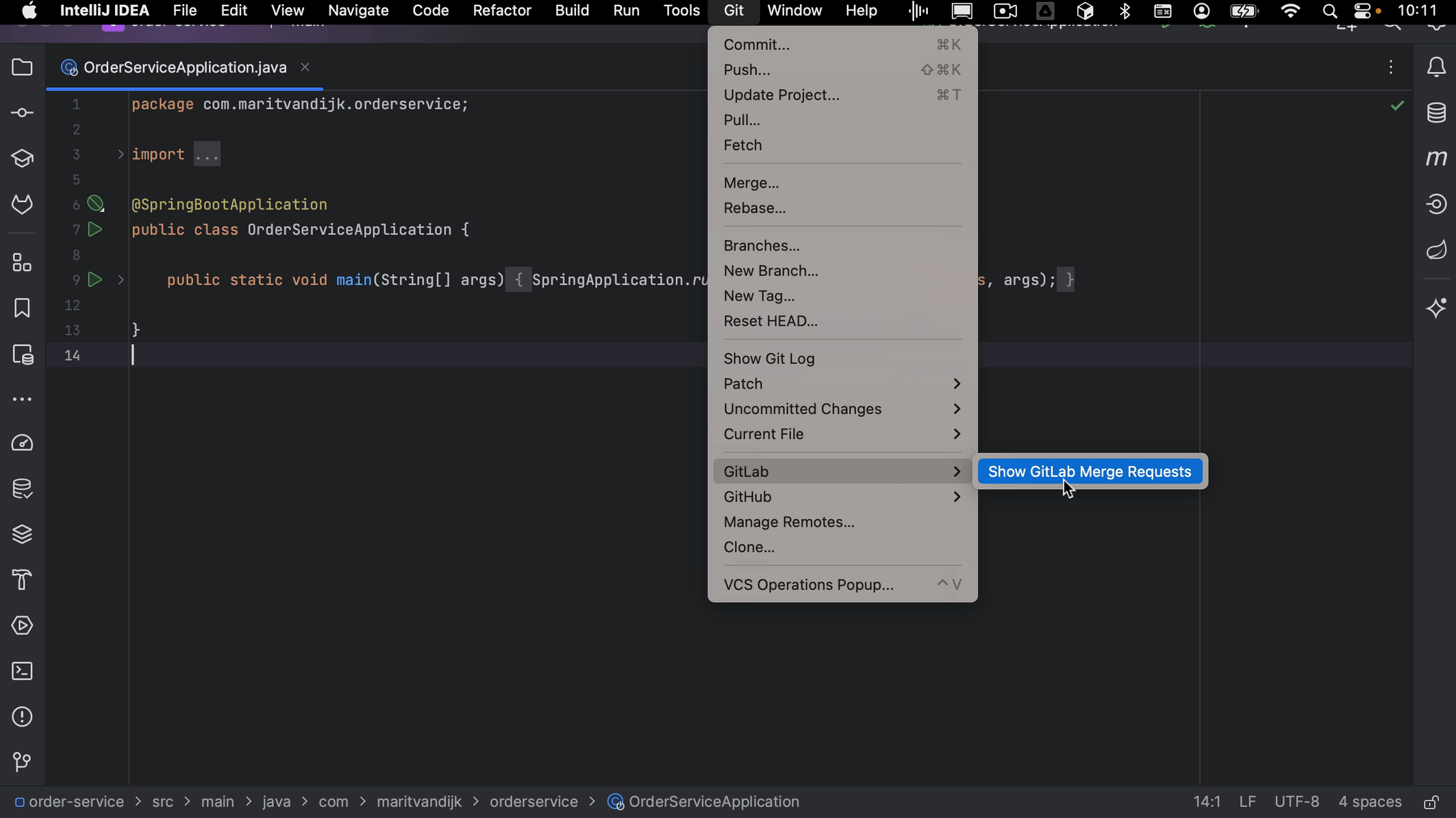Select Show GitLab Merge Requests

(x=1090, y=471)
